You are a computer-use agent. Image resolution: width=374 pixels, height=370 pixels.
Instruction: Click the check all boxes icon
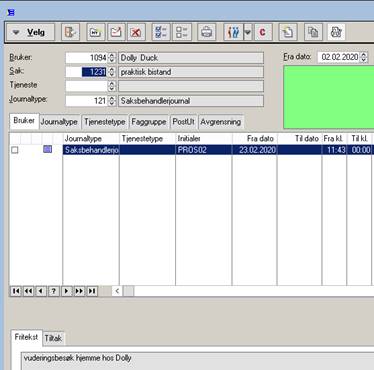coord(161,32)
